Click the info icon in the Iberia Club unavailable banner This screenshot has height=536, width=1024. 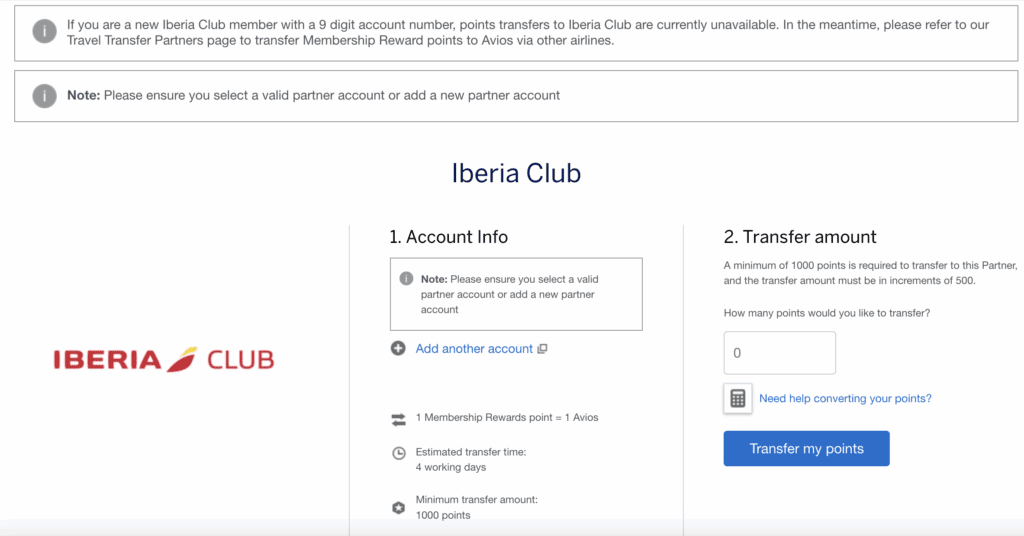pyautogui.click(x=44, y=31)
